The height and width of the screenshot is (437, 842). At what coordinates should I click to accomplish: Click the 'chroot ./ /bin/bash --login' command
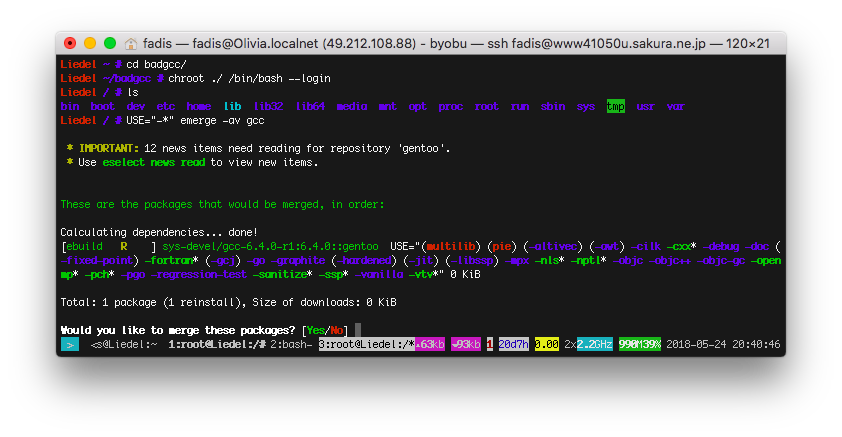(x=249, y=78)
